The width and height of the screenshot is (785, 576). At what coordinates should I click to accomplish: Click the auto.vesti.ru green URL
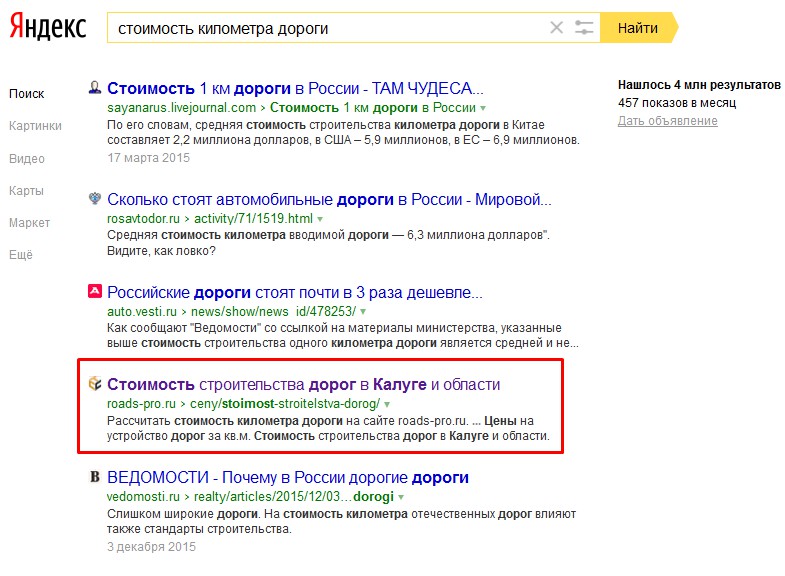[142, 311]
